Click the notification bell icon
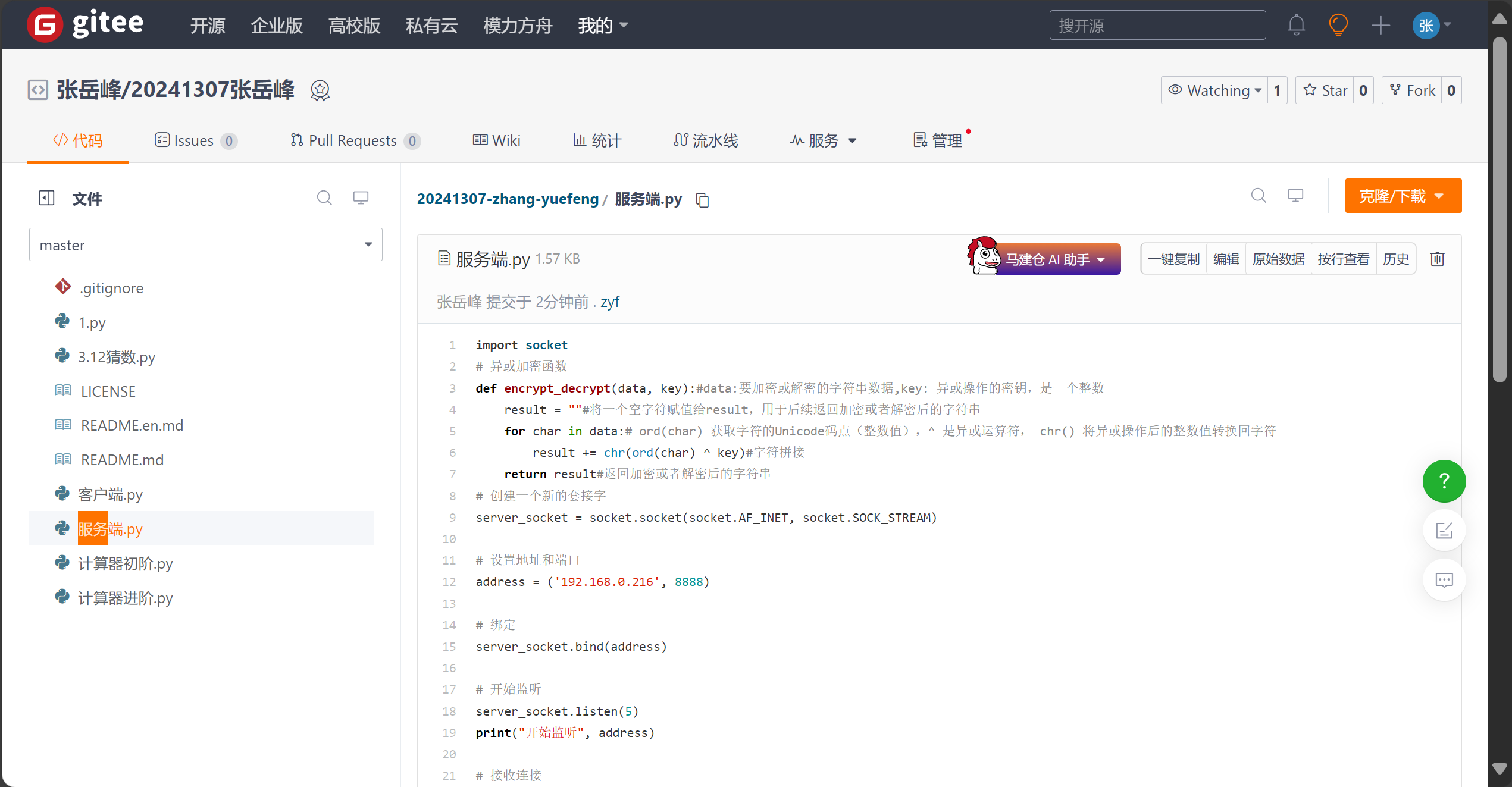1512x787 pixels. pyautogui.click(x=1296, y=25)
